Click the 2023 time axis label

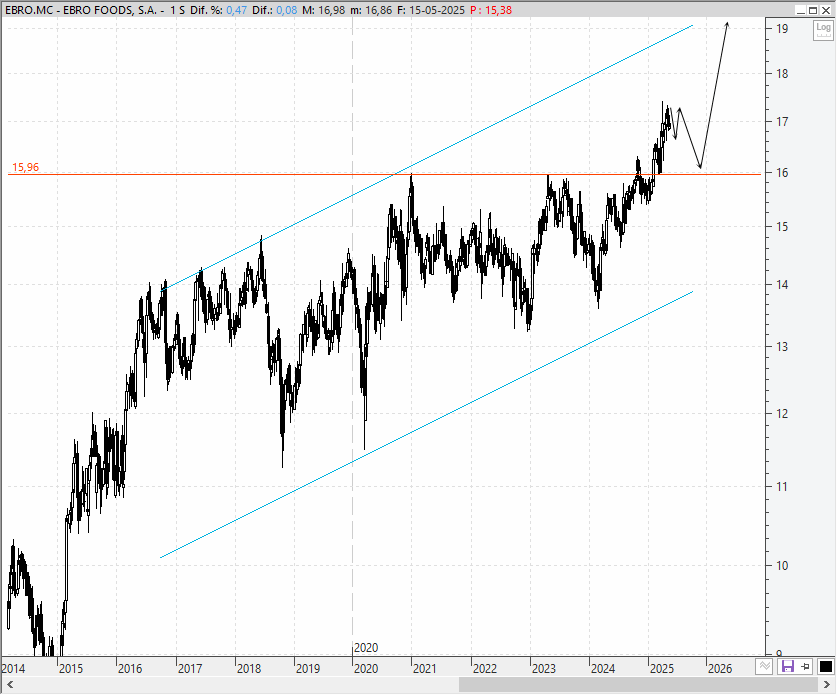coord(543,668)
